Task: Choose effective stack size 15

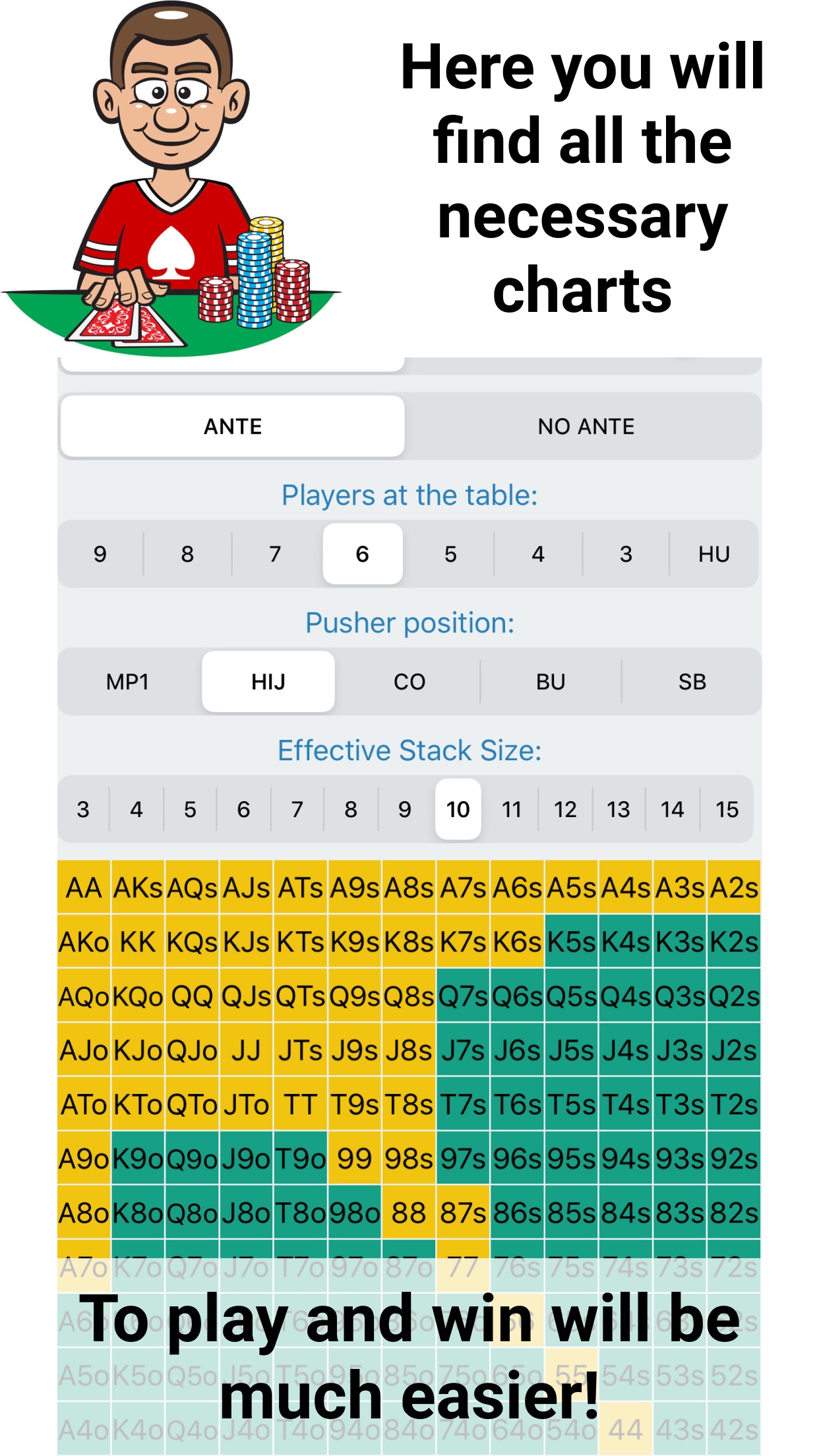Action: tap(727, 809)
